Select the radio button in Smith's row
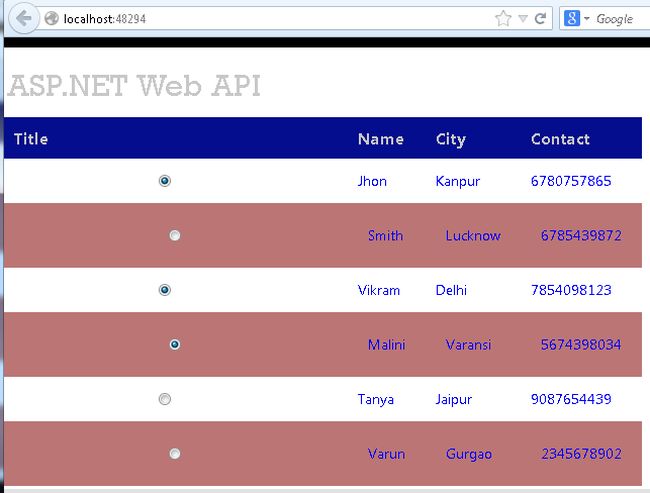Image resolution: width=650 pixels, height=493 pixels. pyautogui.click(x=175, y=236)
